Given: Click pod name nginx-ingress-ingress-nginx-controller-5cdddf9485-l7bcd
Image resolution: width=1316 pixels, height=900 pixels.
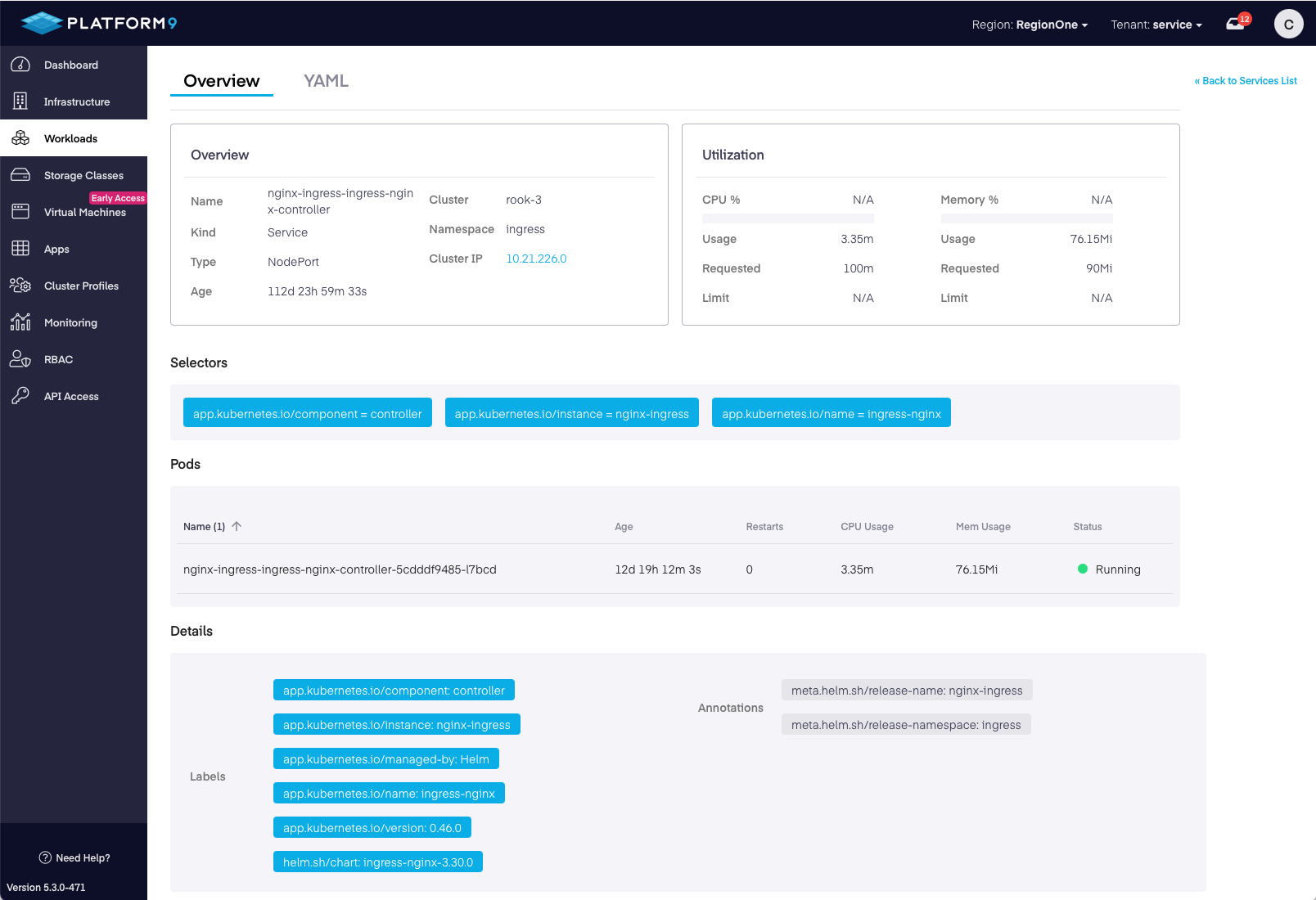Looking at the screenshot, I should (x=340, y=569).
